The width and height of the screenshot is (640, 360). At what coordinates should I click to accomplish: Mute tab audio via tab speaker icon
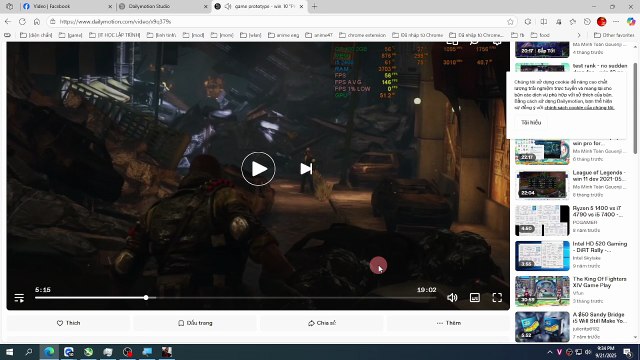(228, 7)
